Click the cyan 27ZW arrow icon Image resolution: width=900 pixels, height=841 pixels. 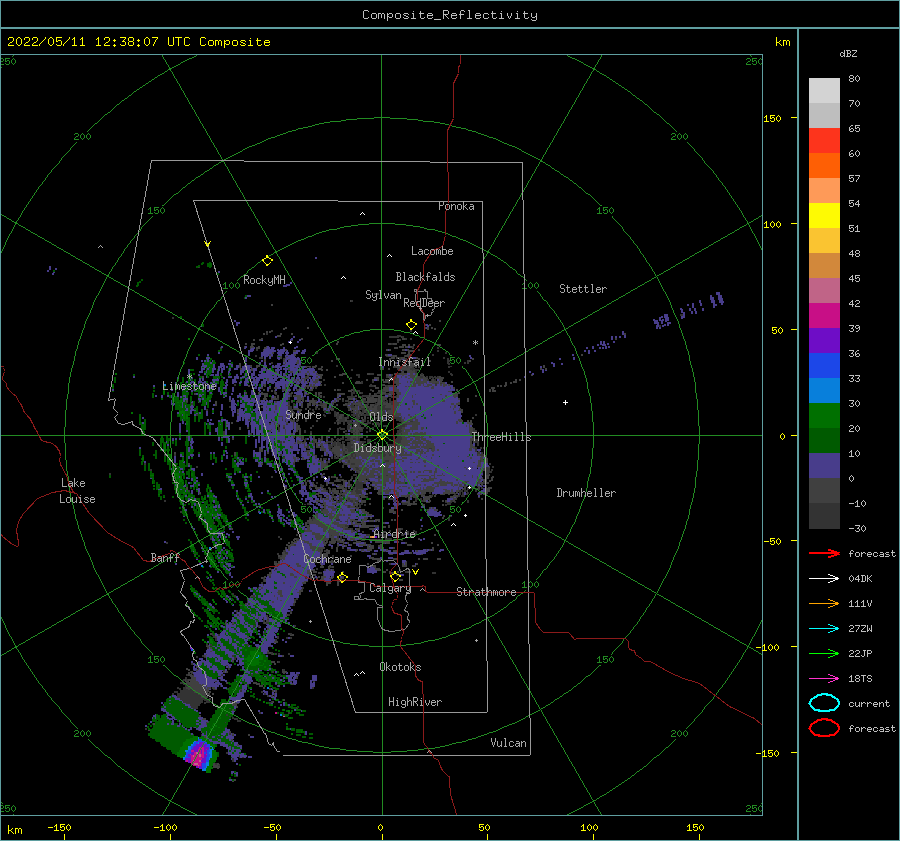tap(824, 629)
